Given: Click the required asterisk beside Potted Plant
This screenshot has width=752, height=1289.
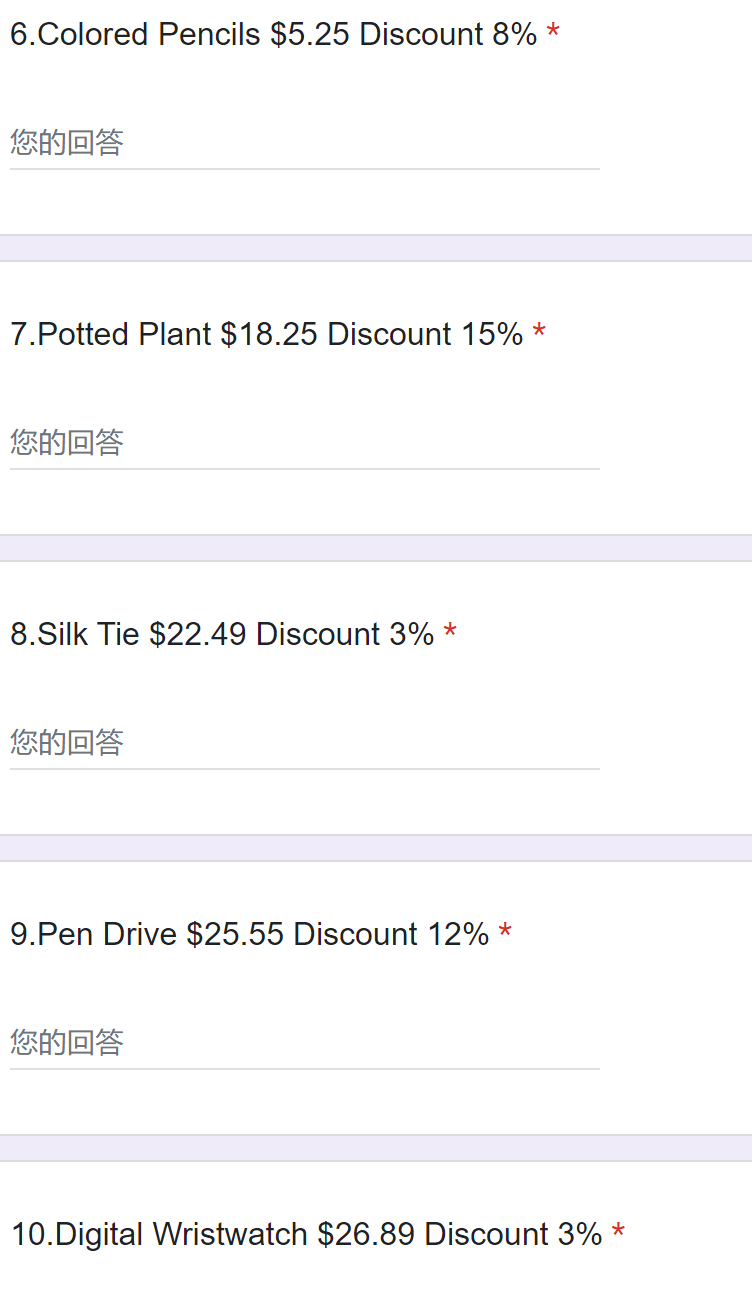Looking at the screenshot, I should (539, 334).
